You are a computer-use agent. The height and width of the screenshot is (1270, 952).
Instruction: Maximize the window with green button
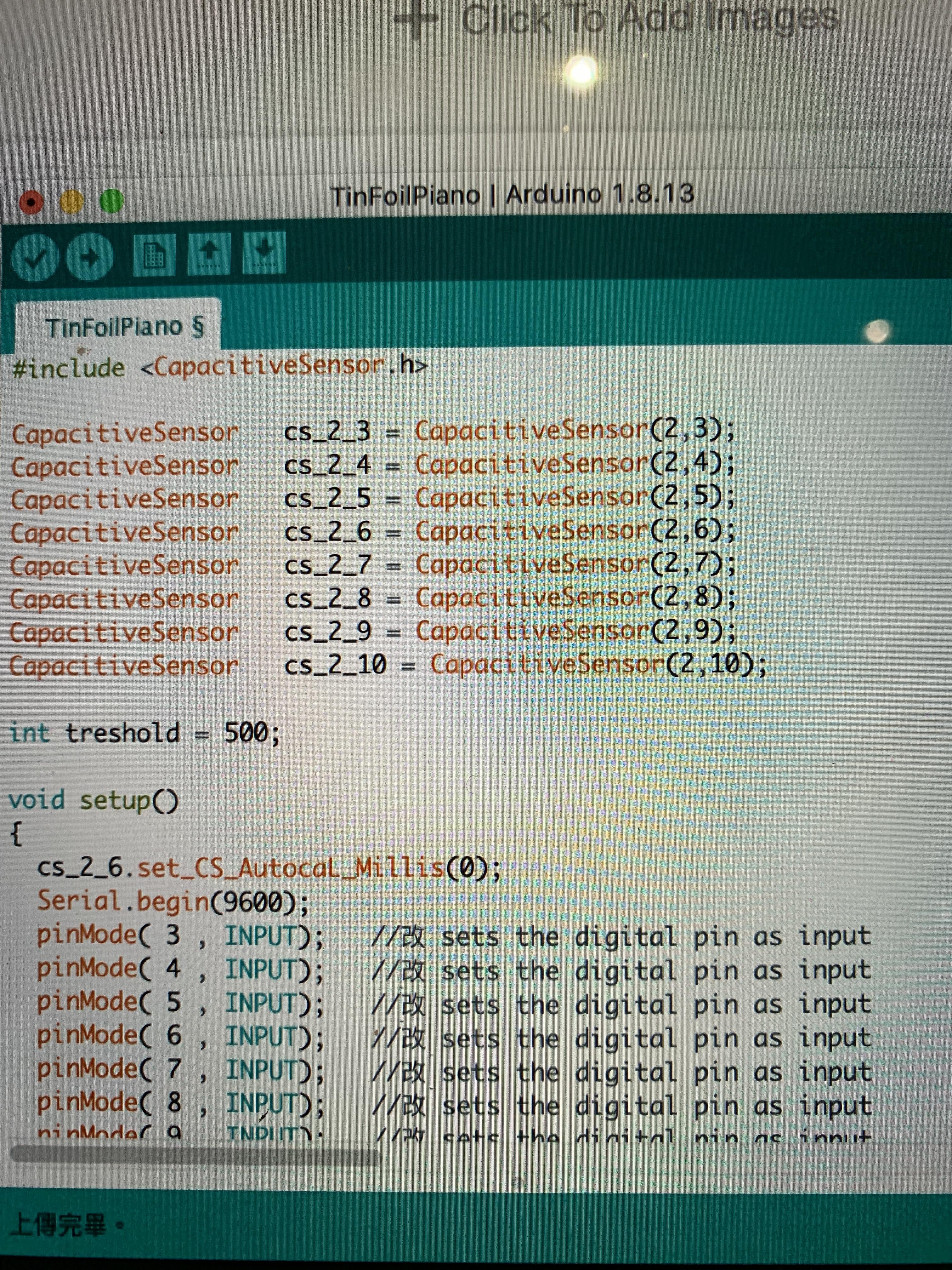[x=111, y=201]
